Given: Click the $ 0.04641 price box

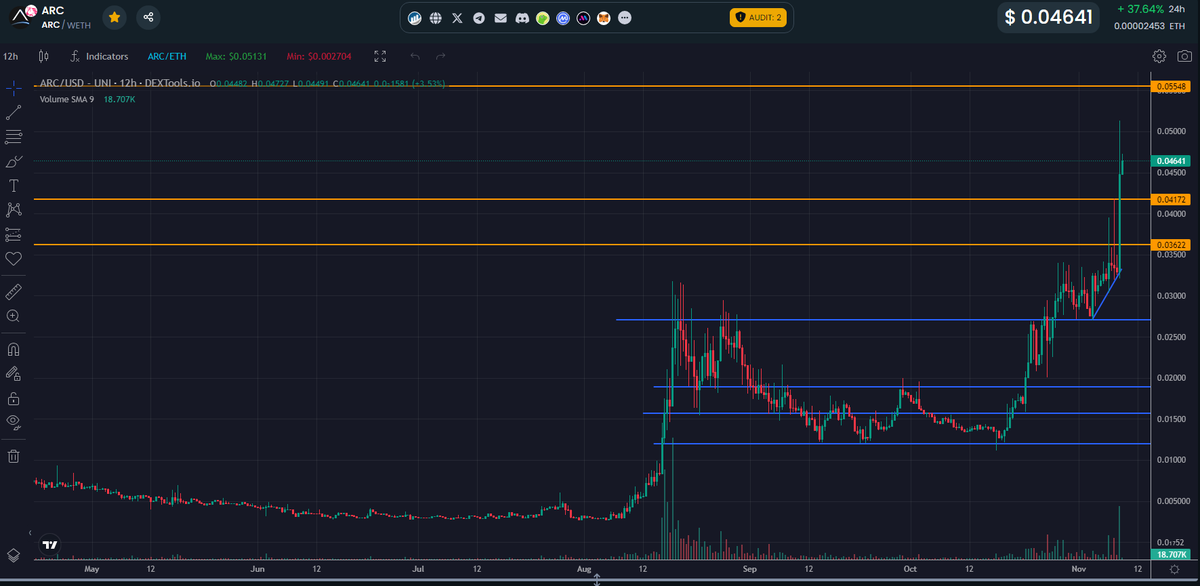Looking at the screenshot, I should 1050,17.
